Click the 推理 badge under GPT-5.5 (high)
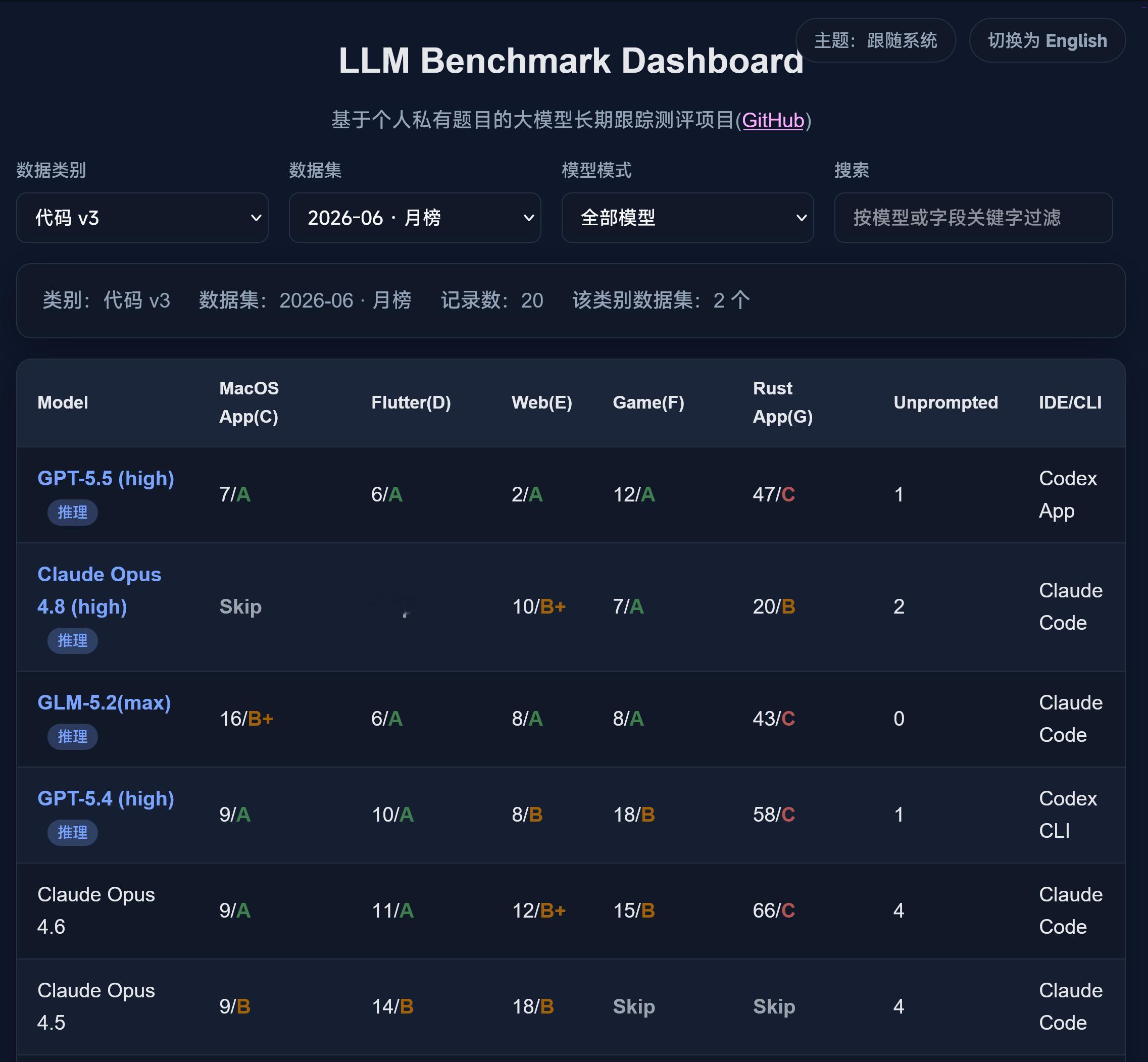The height and width of the screenshot is (1062, 1148). click(x=72, y=512)
